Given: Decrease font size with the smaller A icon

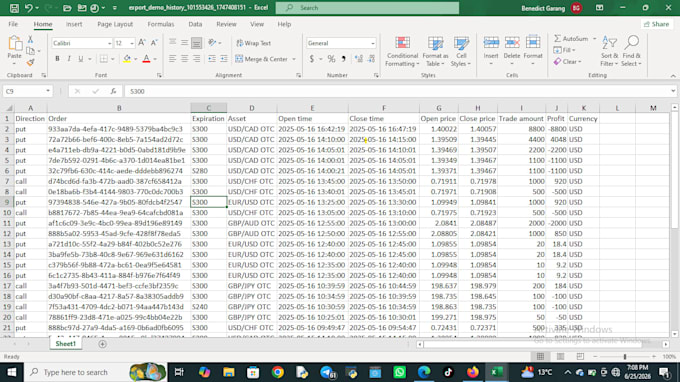Looking at the screenshot, I should pyautogui.click(x=154, y=43).
